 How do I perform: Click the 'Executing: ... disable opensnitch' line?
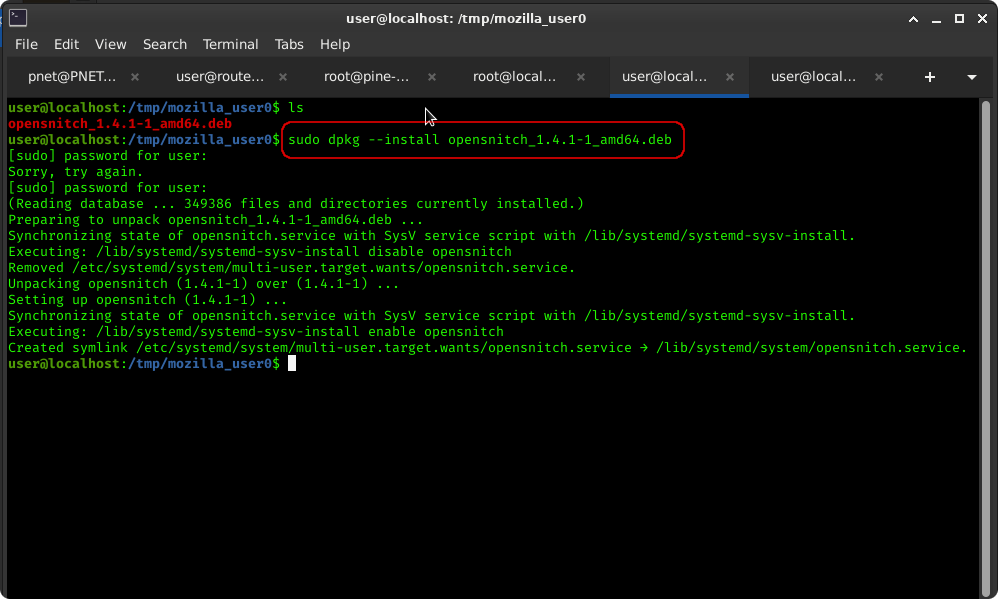coord(260,251)
